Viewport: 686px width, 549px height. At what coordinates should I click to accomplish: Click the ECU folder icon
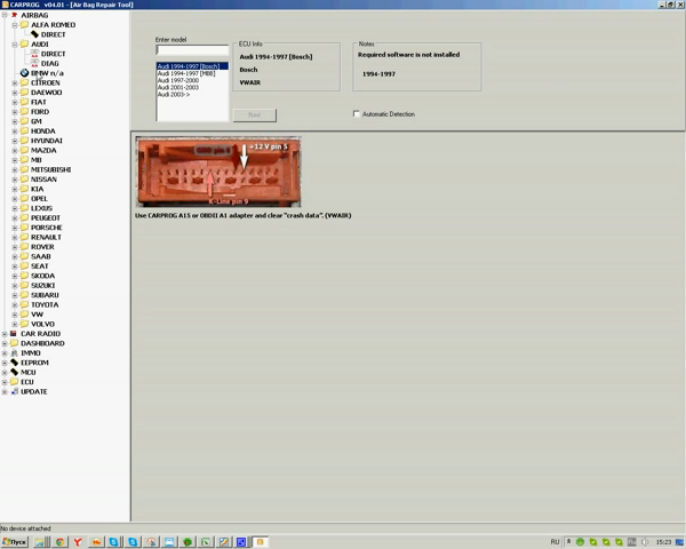point(14,381)
